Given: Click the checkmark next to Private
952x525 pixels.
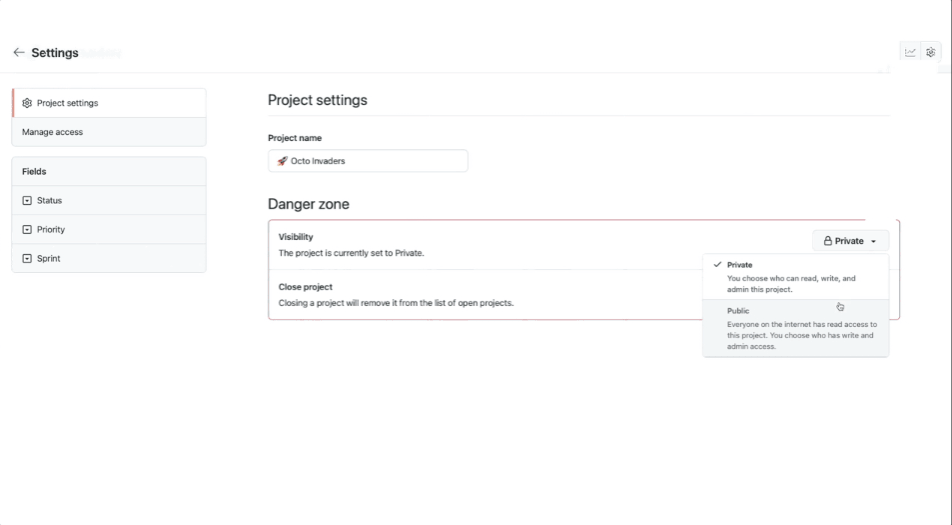Looking at the screenshot, I should coord(717,265).
